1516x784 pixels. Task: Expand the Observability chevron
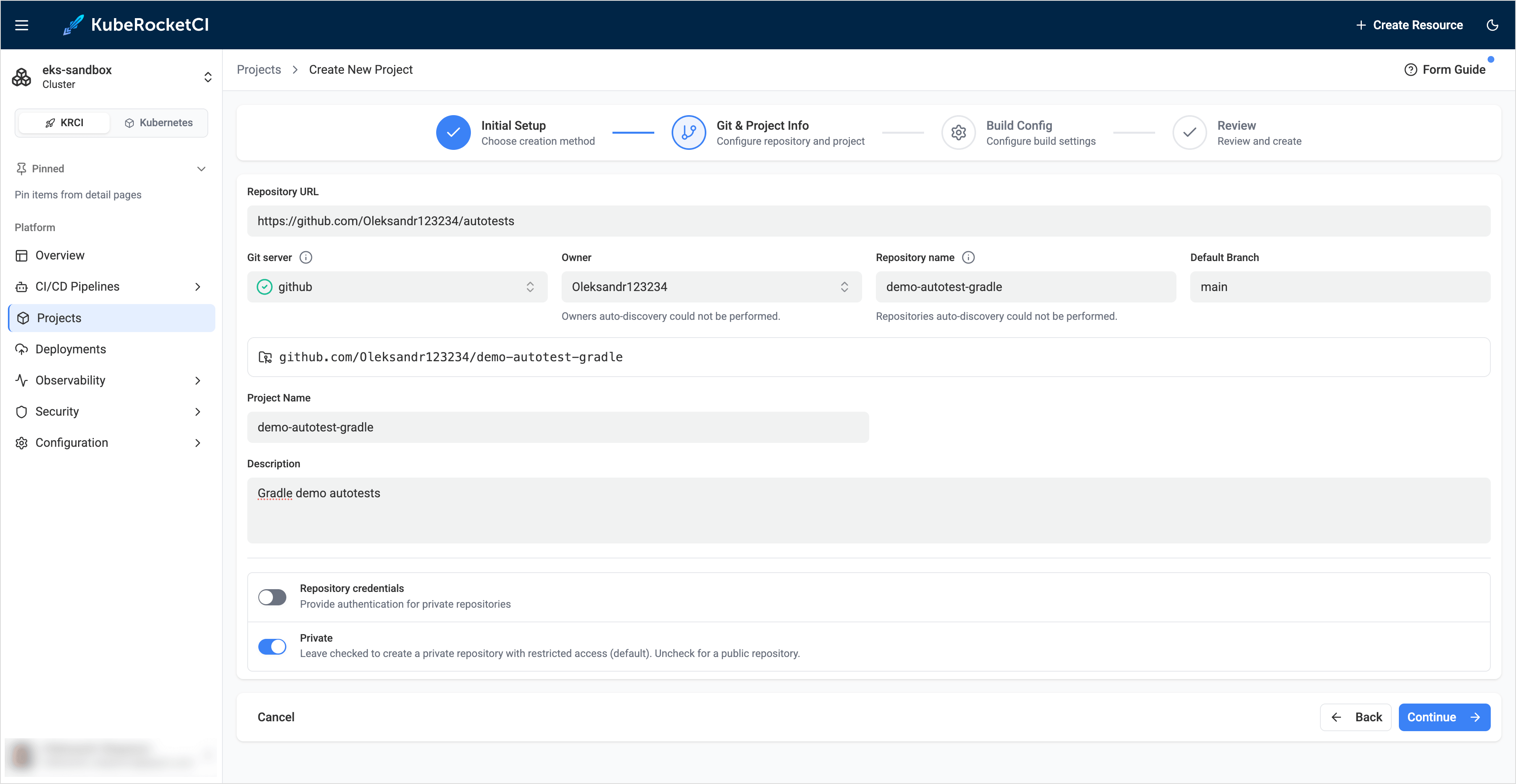198,380
